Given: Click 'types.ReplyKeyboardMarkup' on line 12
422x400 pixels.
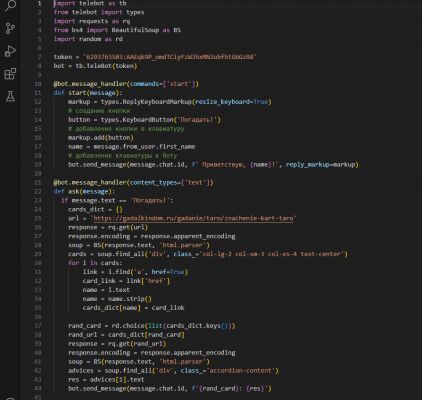Looking at the screenshot, I should point(146,102).
